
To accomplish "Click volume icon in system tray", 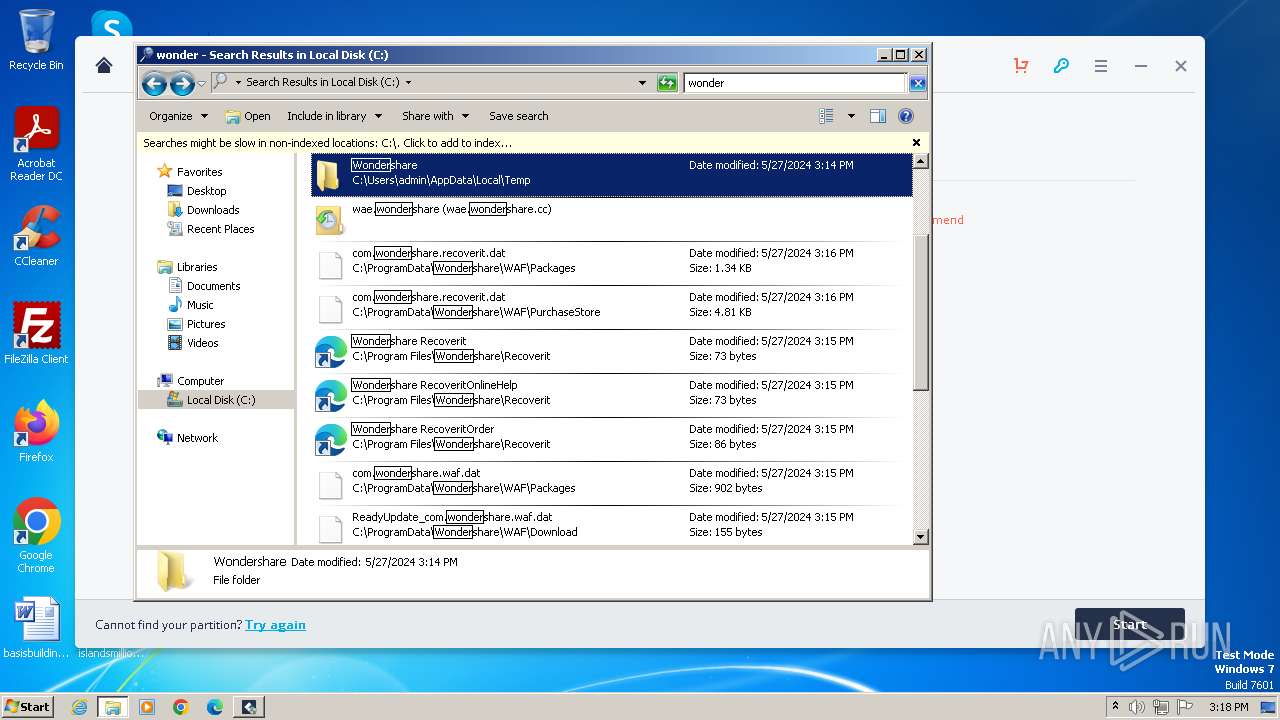I will coord(1137,707).
